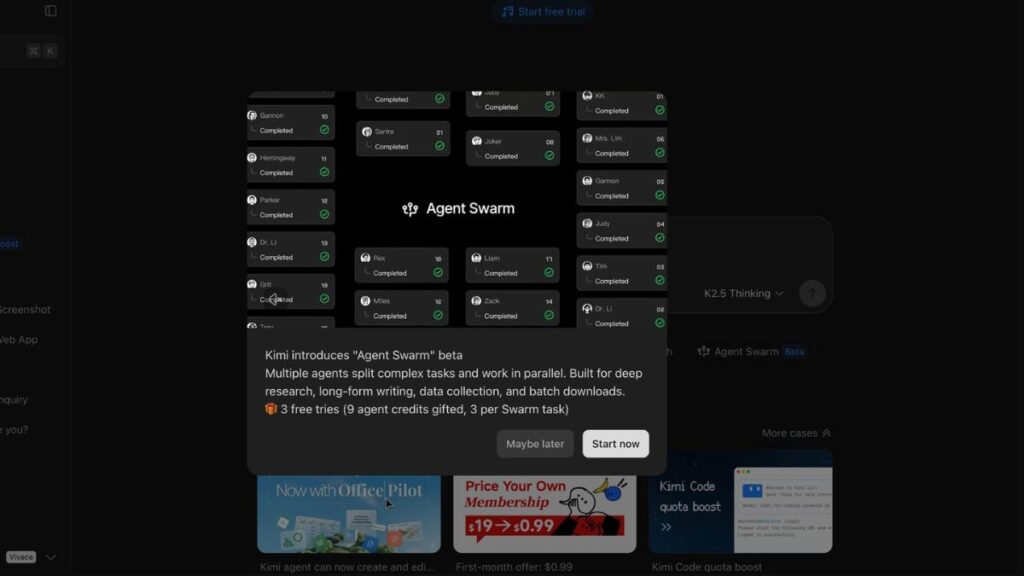Dismiss the dialog with Maybe later
This screenshot has width=1024, height=576.
(535, 443)
